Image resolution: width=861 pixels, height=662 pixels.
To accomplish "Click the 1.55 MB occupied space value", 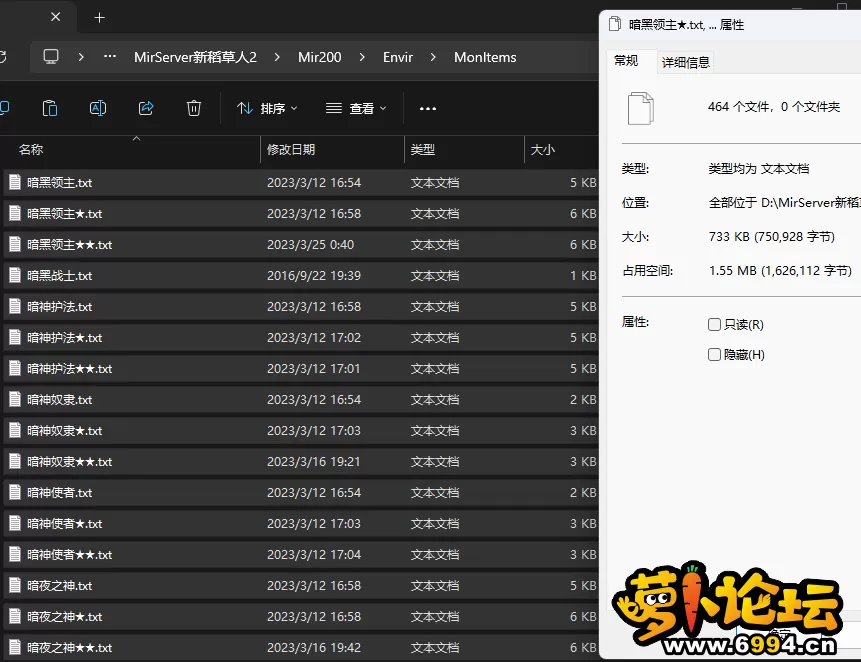I will click(780, 271).
